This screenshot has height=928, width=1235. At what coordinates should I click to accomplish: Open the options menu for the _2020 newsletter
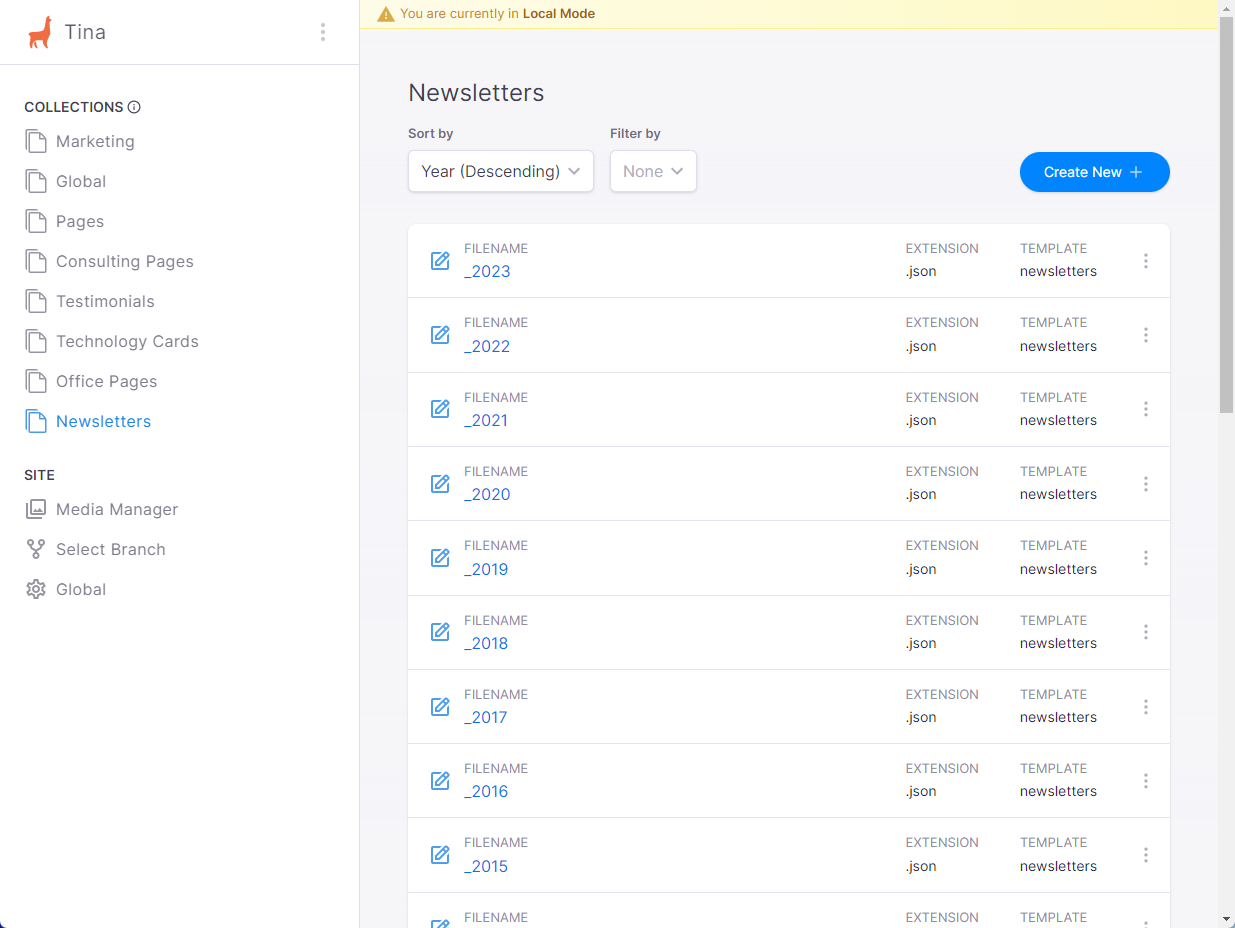(1146, 483)
